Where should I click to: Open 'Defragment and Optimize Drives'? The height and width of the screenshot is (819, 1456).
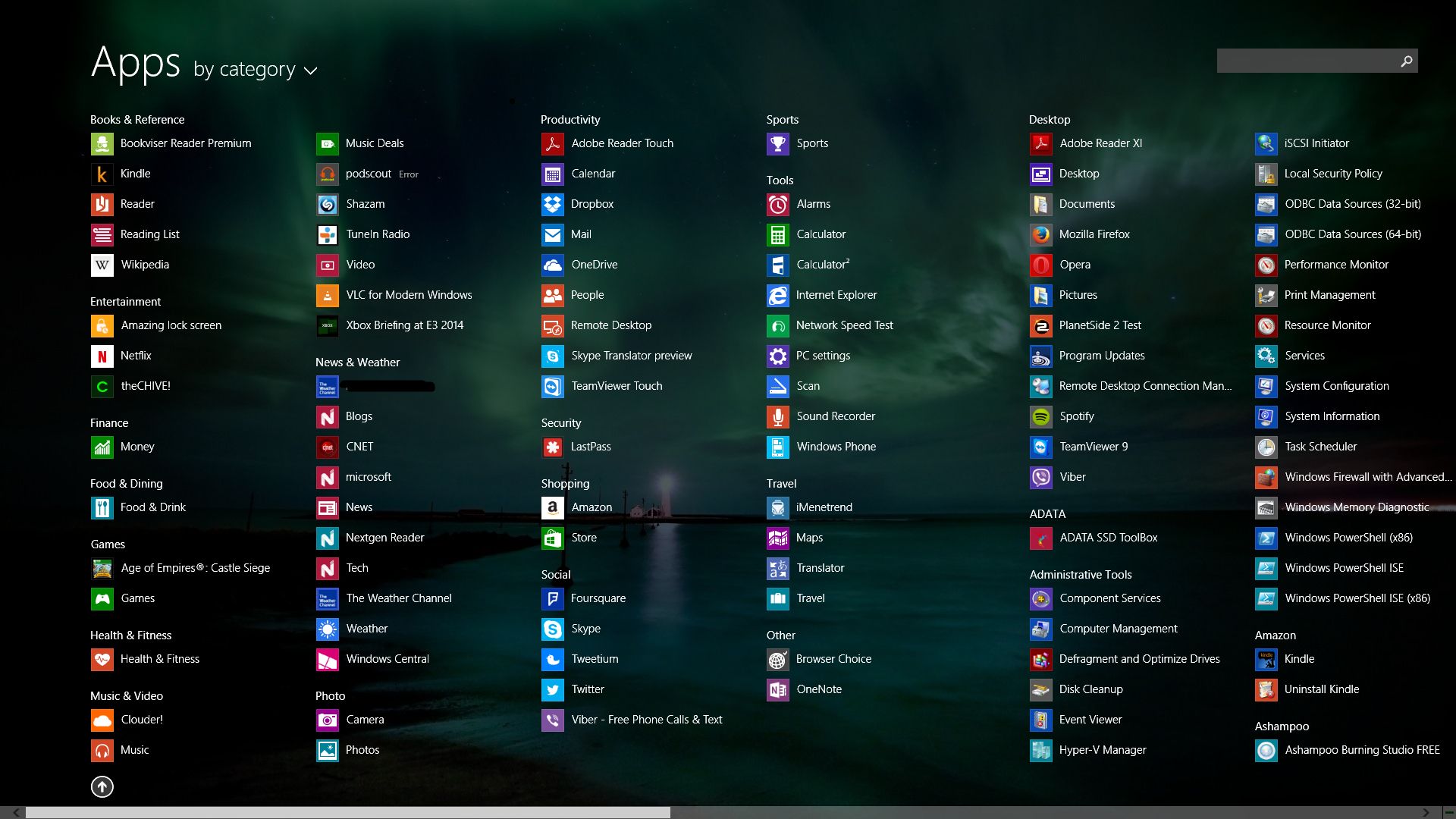[1125, 660]
